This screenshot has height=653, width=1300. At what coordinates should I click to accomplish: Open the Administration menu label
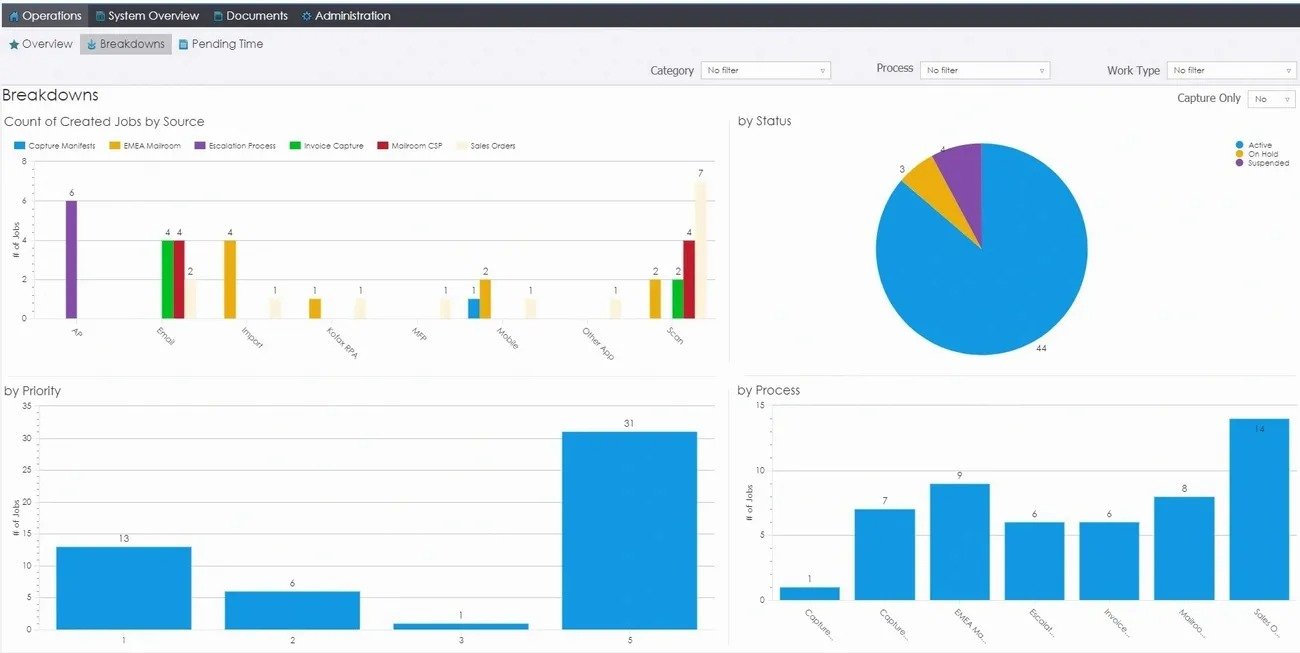[x=352, y=16]
